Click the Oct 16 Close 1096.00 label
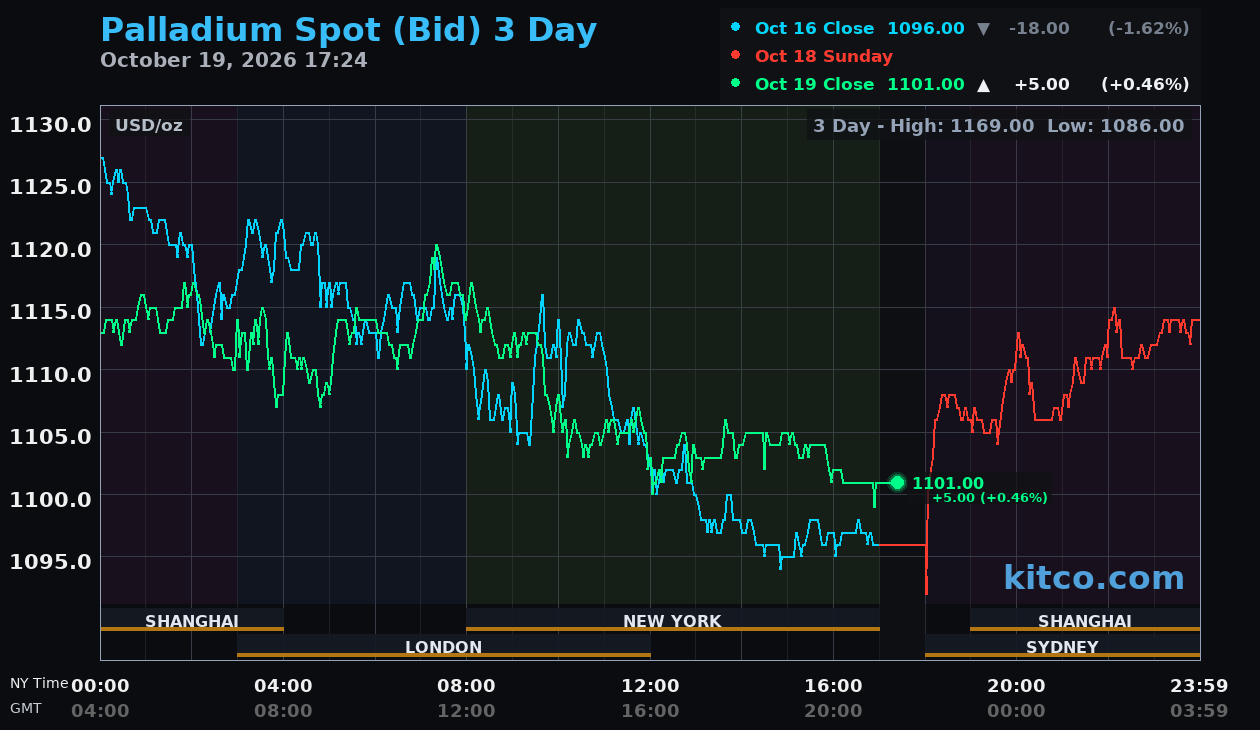 point(860,29)
